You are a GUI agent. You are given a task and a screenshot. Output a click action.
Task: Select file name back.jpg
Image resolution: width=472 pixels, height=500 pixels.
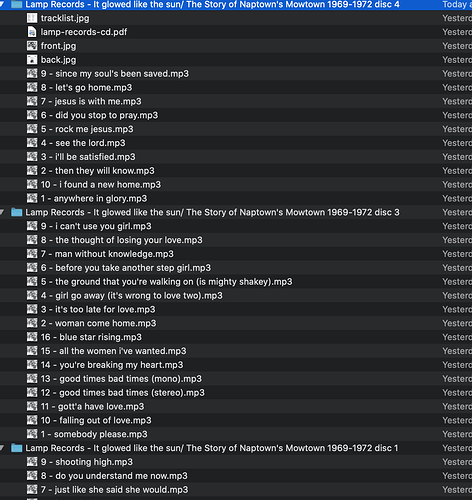point(58,60)
